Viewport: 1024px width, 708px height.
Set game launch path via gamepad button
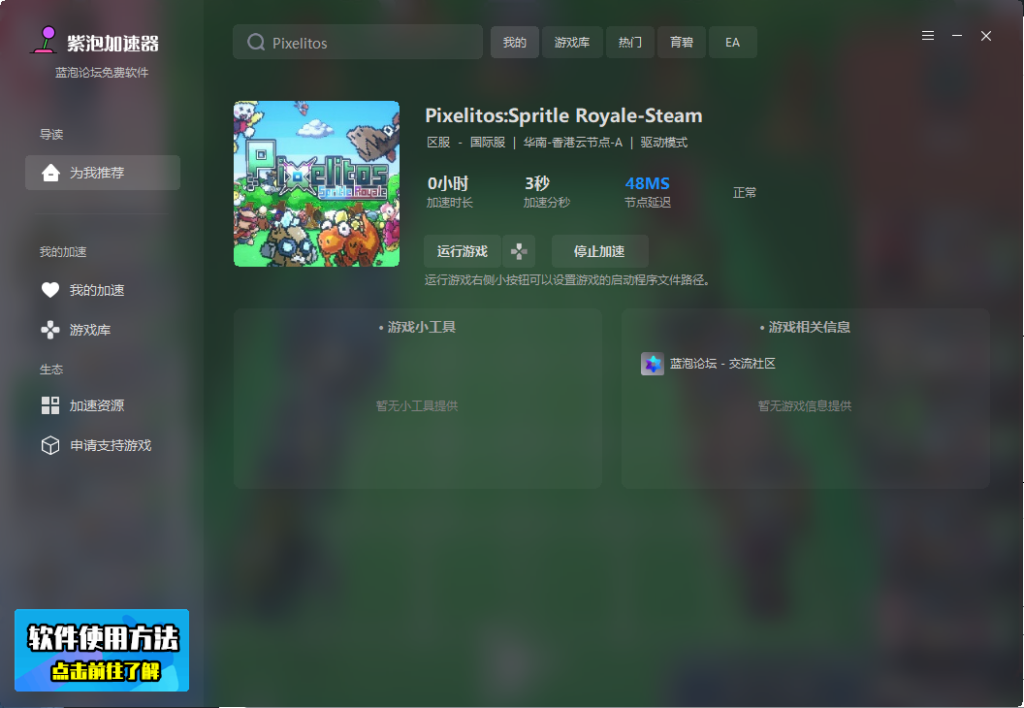(x=519, y=251)
